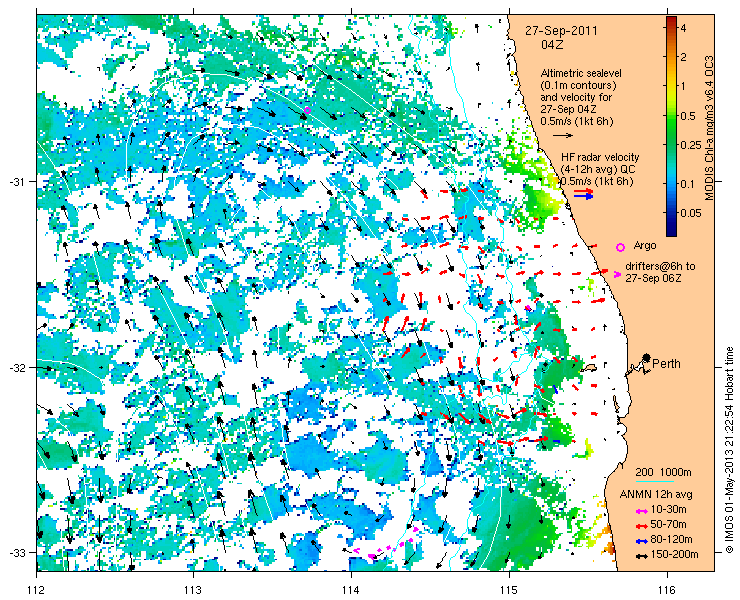
Task: Click the black altimetric velocity scale arrow
Action: (563, 135)
